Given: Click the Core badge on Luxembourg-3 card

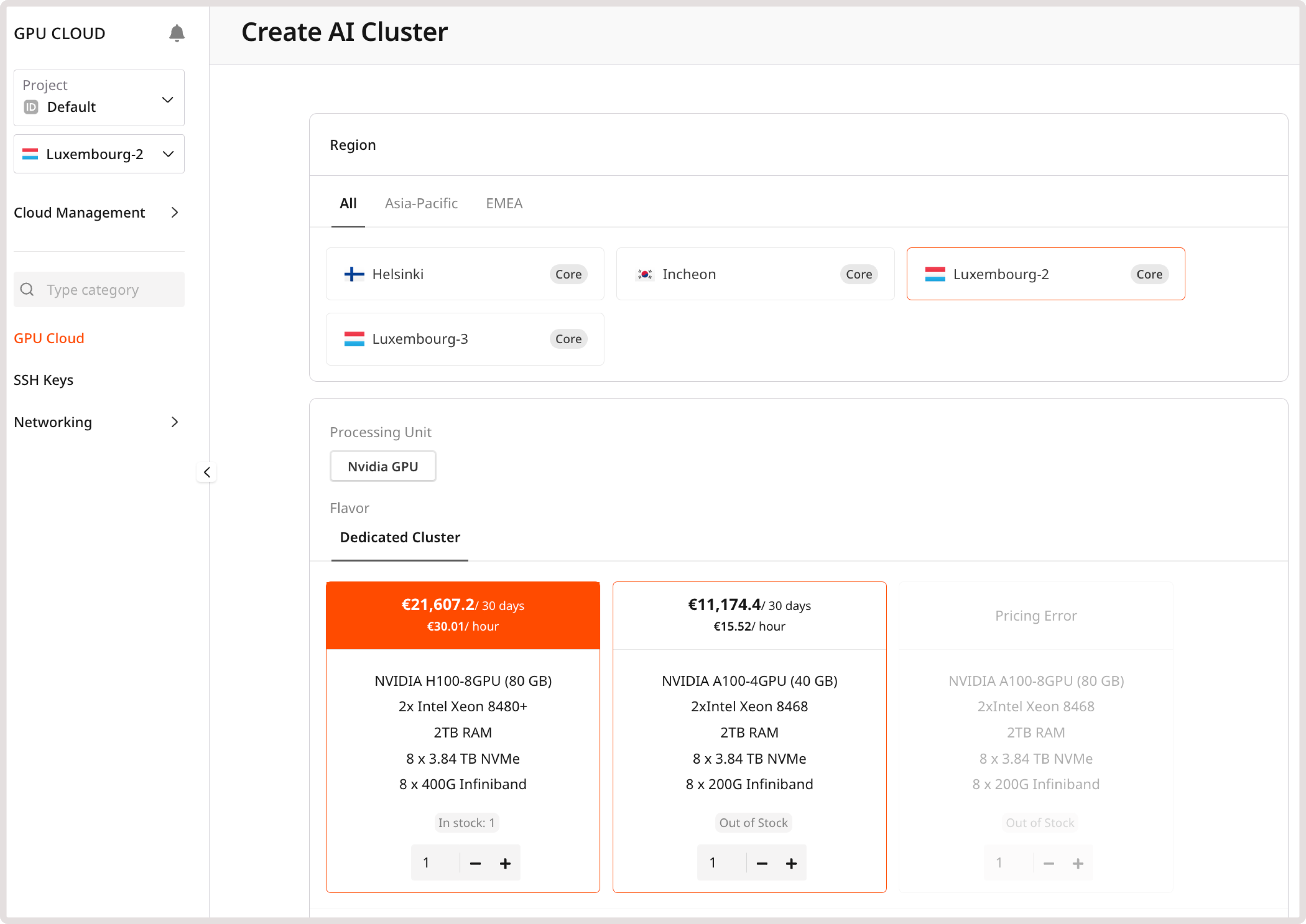Looking at the screenshot, I should (x=568, y=339).
